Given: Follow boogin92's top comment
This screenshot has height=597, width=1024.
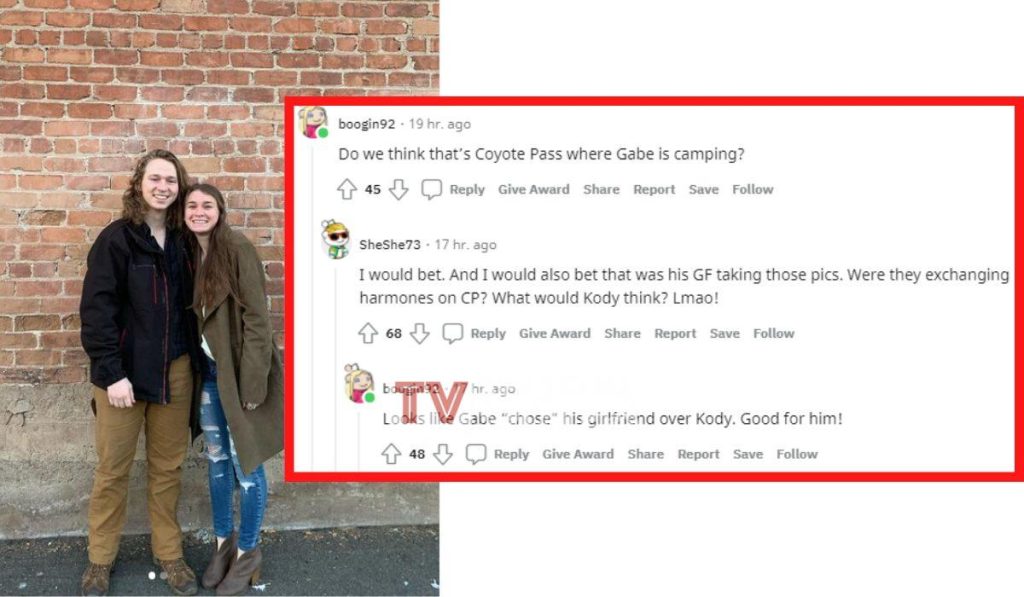Looking at the screenshot, I should [x=752, y=189].
